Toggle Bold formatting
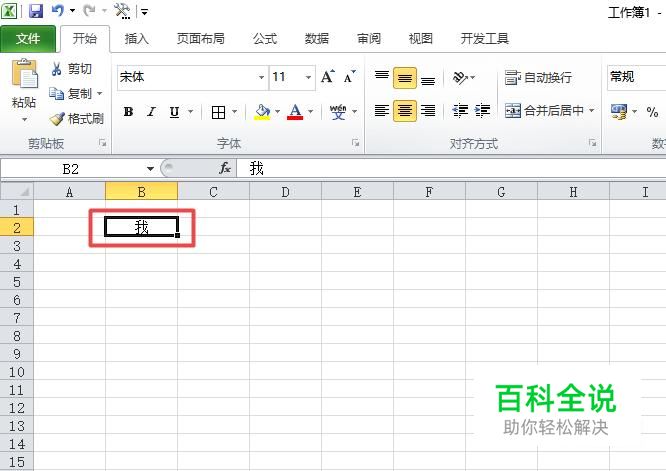 tap(128, 112)
